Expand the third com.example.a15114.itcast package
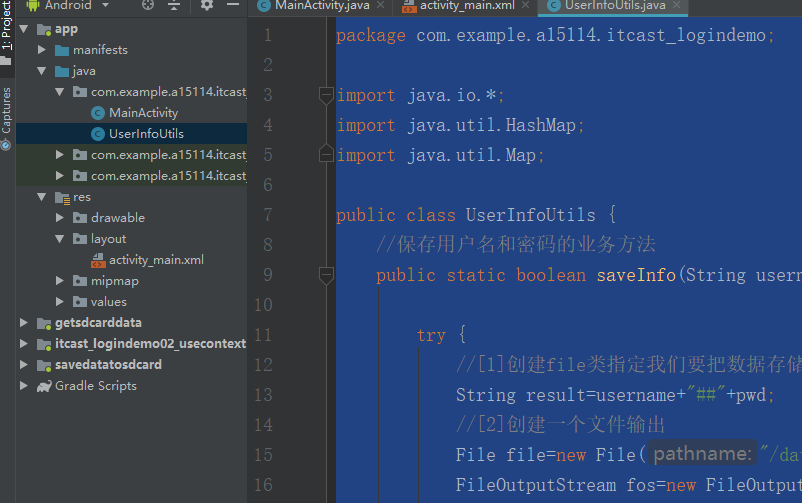The image size is (802, 503). click(x=60, y=176)
